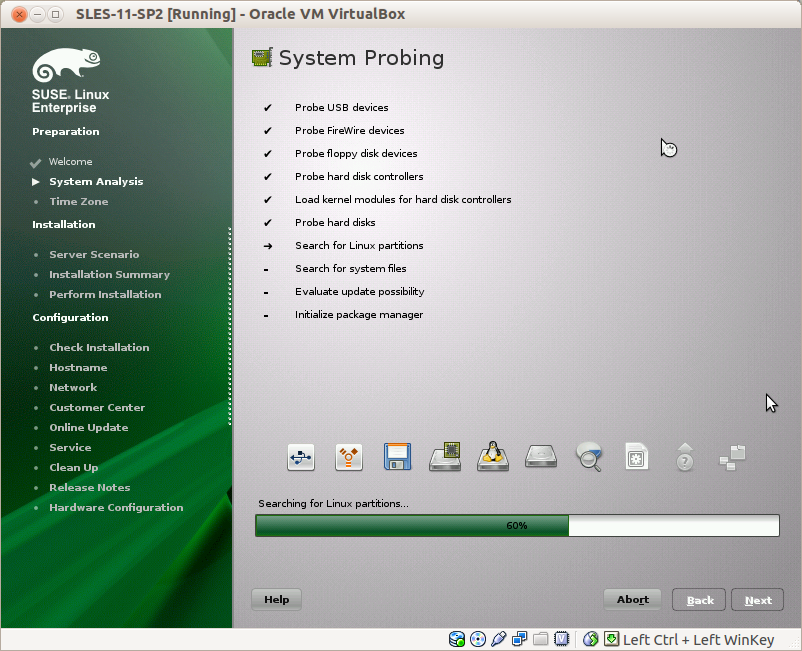Click the "System Probing" page title
Screen dimensions: 802x651
coord(361,58)
